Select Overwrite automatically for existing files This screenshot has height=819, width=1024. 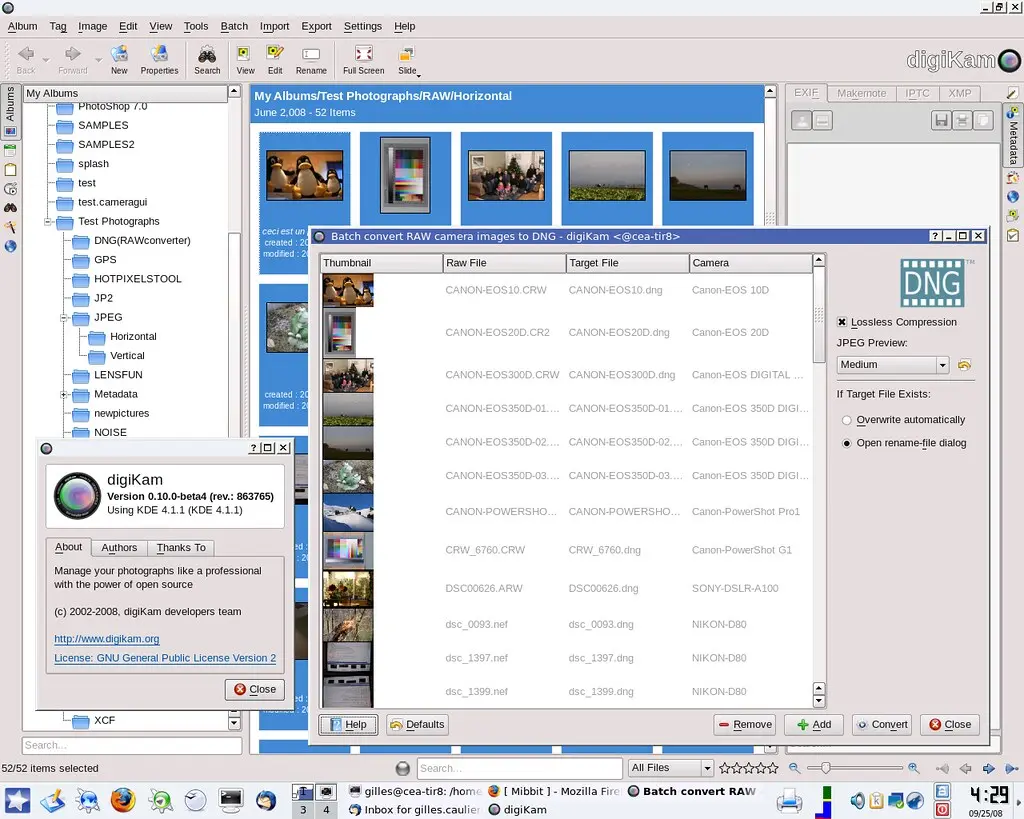(845, 419)
